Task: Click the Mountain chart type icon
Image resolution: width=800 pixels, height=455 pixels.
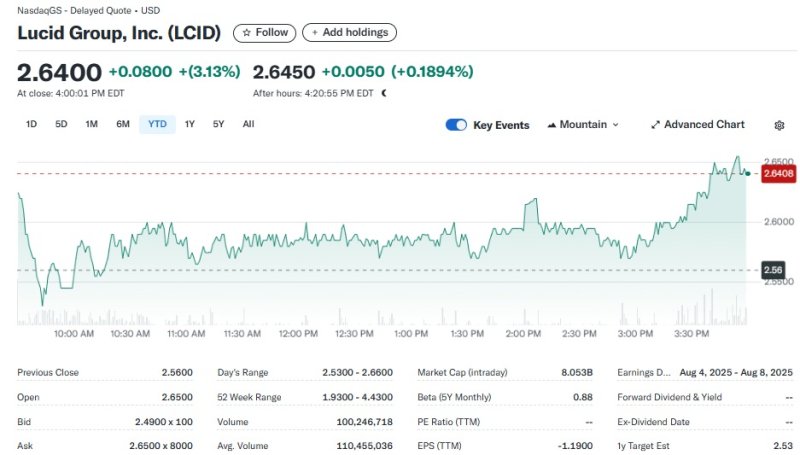Action: coord(552,125)
